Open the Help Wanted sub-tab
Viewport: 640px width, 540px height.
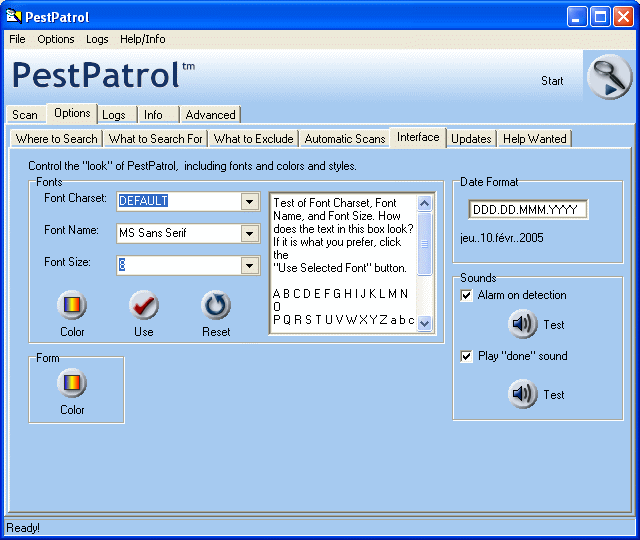pyautogui.click(x=535, y=139)
